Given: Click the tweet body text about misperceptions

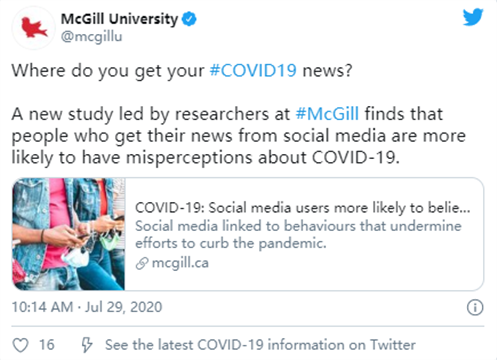Looking at the screenshot, I should click(x=239, y=136).
